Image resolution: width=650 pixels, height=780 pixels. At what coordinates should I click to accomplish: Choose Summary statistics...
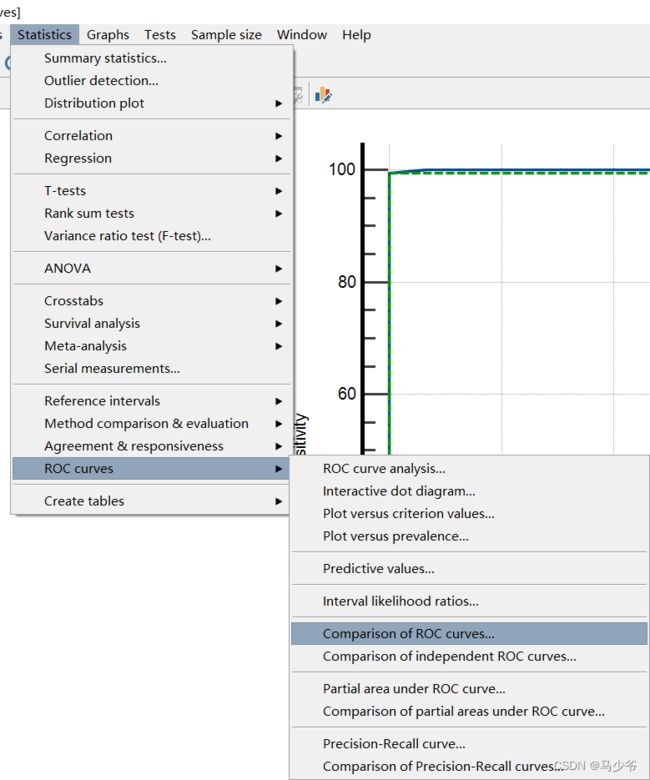click(152, 58)
